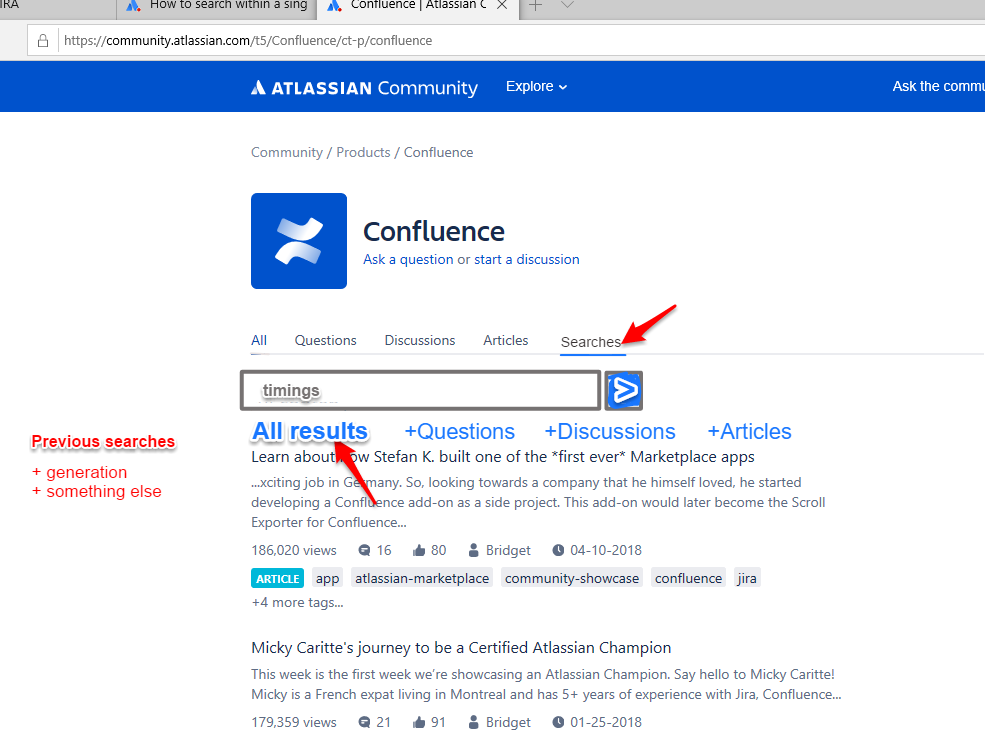Click the atlassian-marketplace tag
This screenshot has height=738, width=985.
(x=422, y=578)
